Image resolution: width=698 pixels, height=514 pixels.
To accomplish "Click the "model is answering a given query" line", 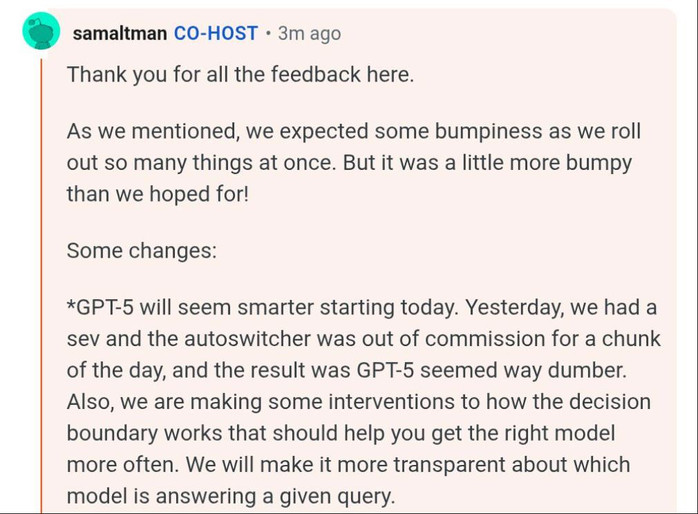I will (x=231, y=496).
